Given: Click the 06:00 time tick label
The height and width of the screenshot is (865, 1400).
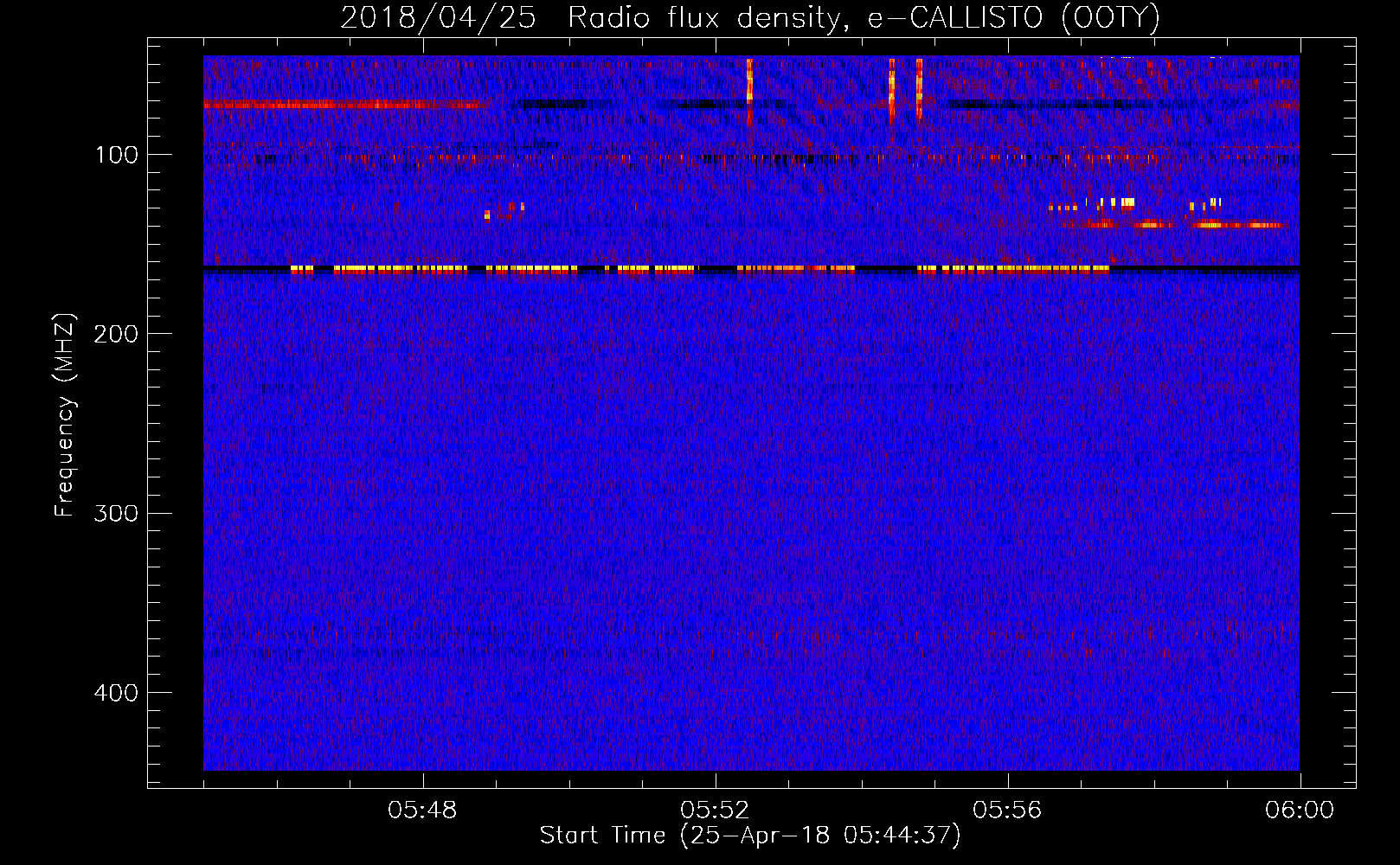Looking at the screenshot, I should click(1300, 811).
